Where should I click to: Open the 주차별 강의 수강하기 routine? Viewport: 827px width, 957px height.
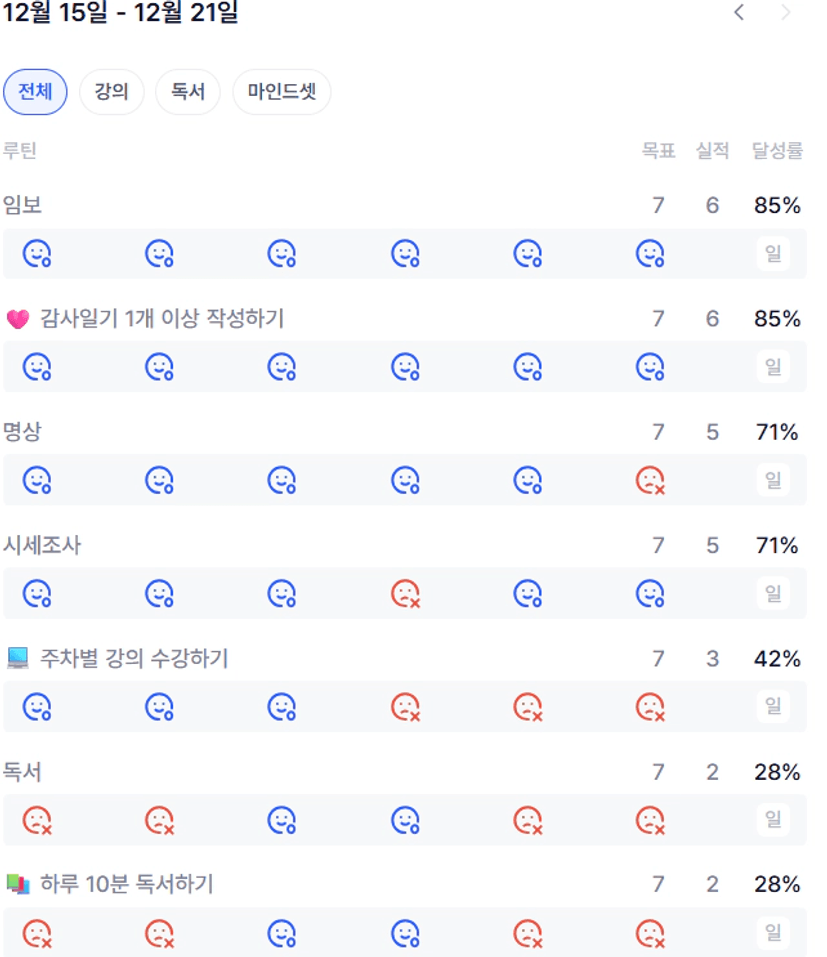[134, 659]
